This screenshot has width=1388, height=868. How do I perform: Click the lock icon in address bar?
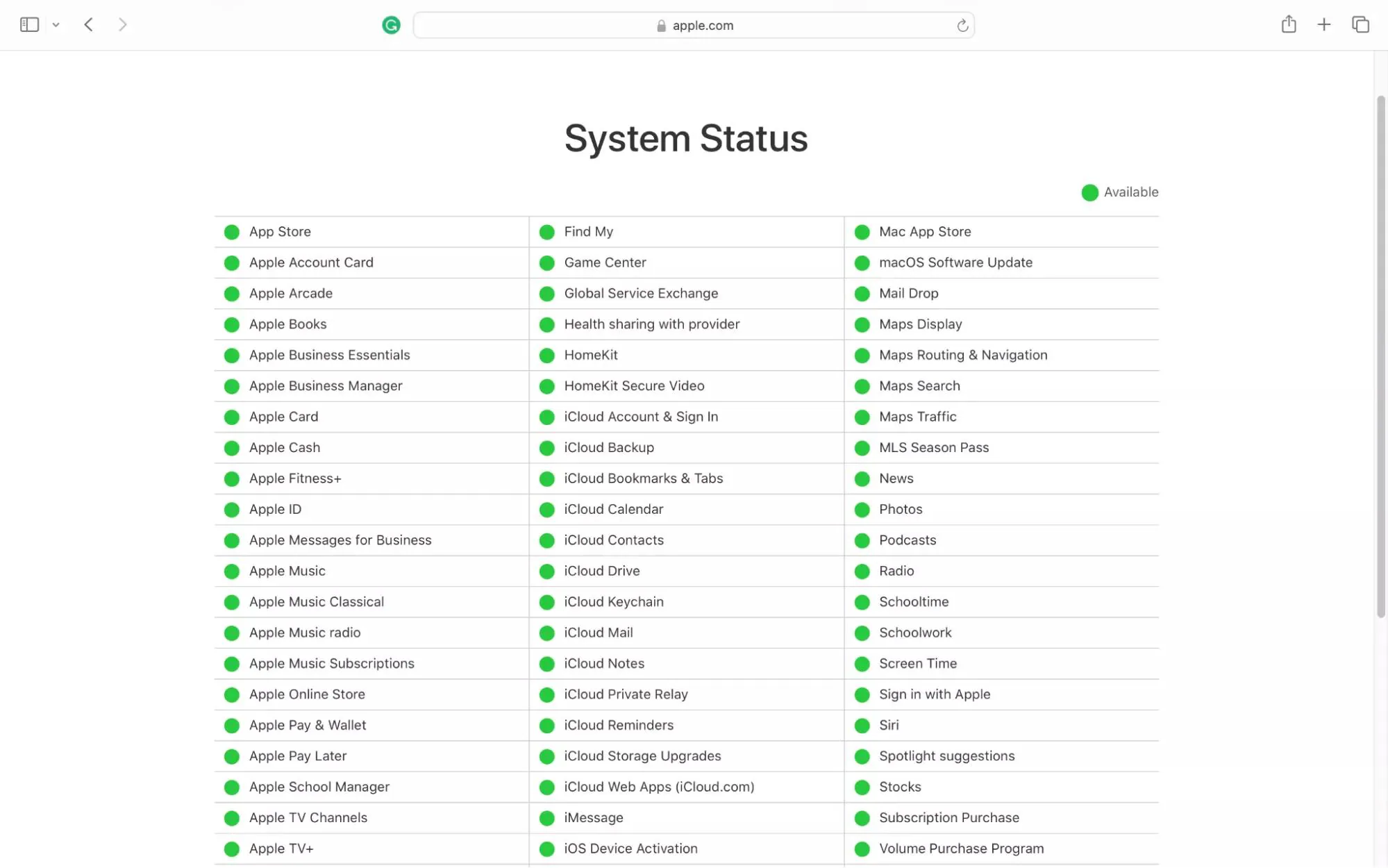[661, 26]
